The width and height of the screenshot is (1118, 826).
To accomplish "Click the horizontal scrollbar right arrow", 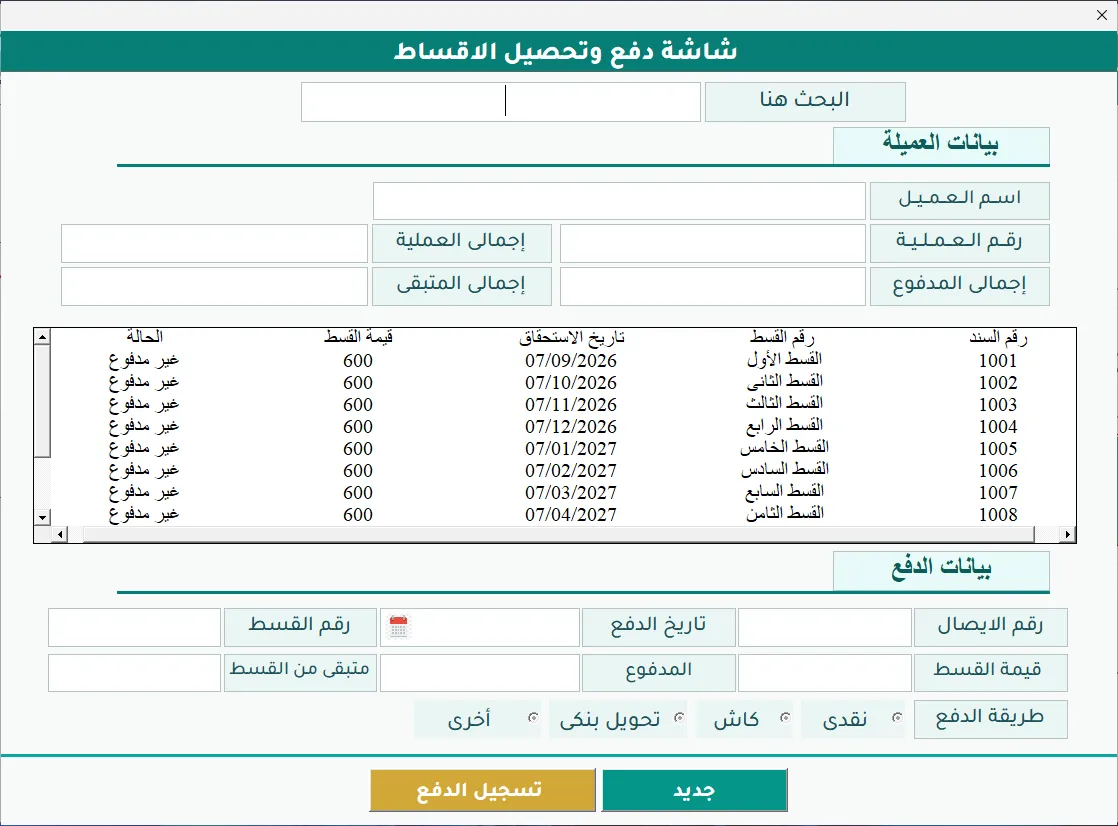I will tap(1067, 534).
